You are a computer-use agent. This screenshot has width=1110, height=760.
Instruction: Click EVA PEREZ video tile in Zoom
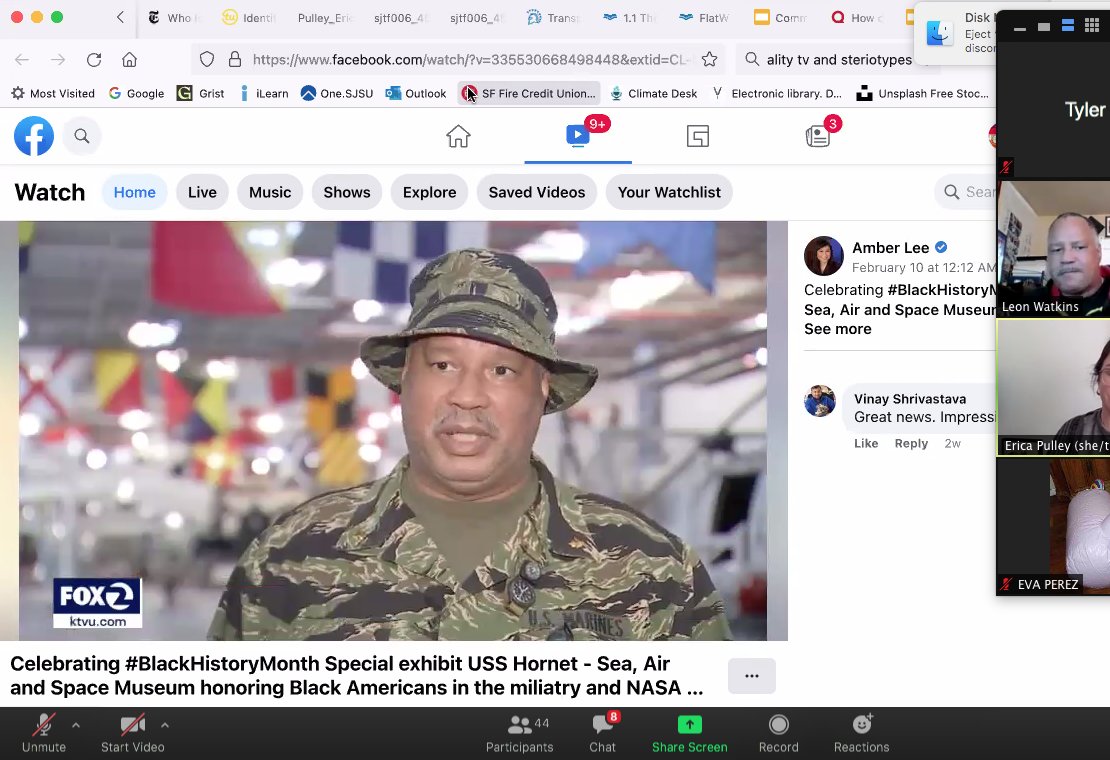point(1053,526)
